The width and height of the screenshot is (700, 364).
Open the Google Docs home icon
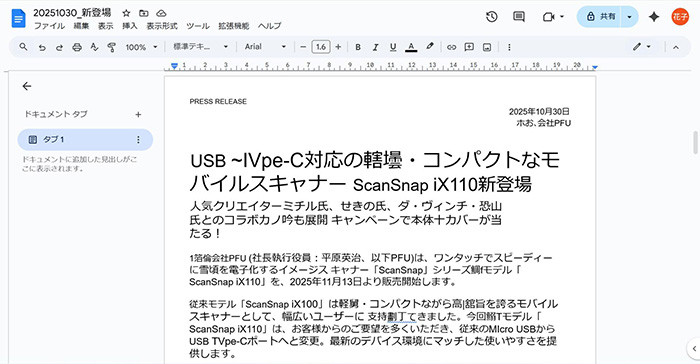tap(18, 18)
